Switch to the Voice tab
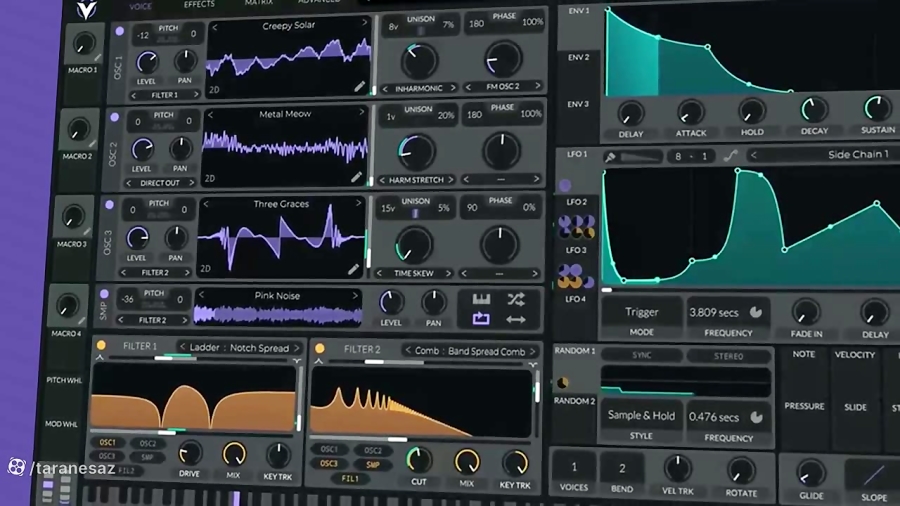 (x=141, y=6)
